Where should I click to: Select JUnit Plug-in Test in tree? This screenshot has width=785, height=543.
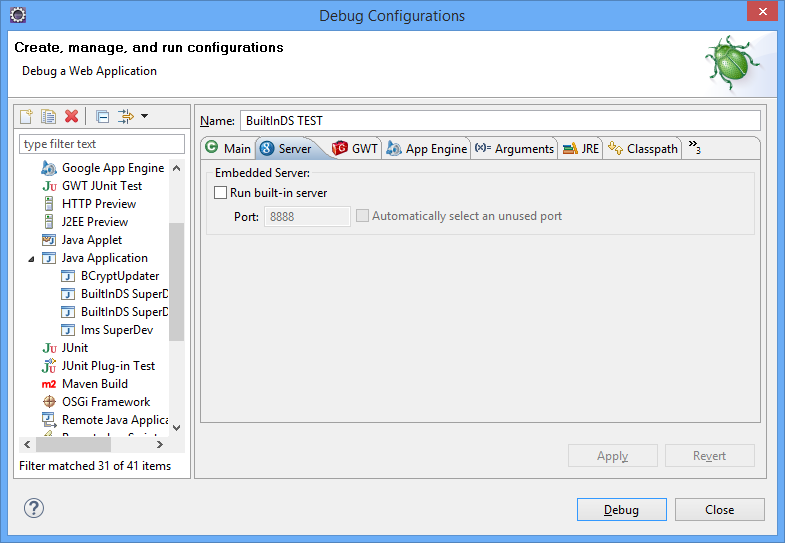pyautogui.click(x=108, y=366)
